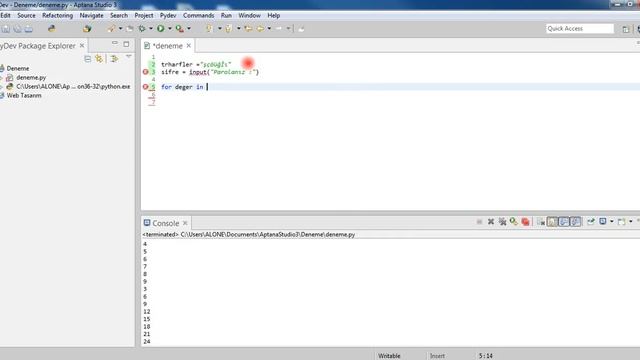
Task: Open the Forward navigation dropdown arrow
Action: point(289,29)
